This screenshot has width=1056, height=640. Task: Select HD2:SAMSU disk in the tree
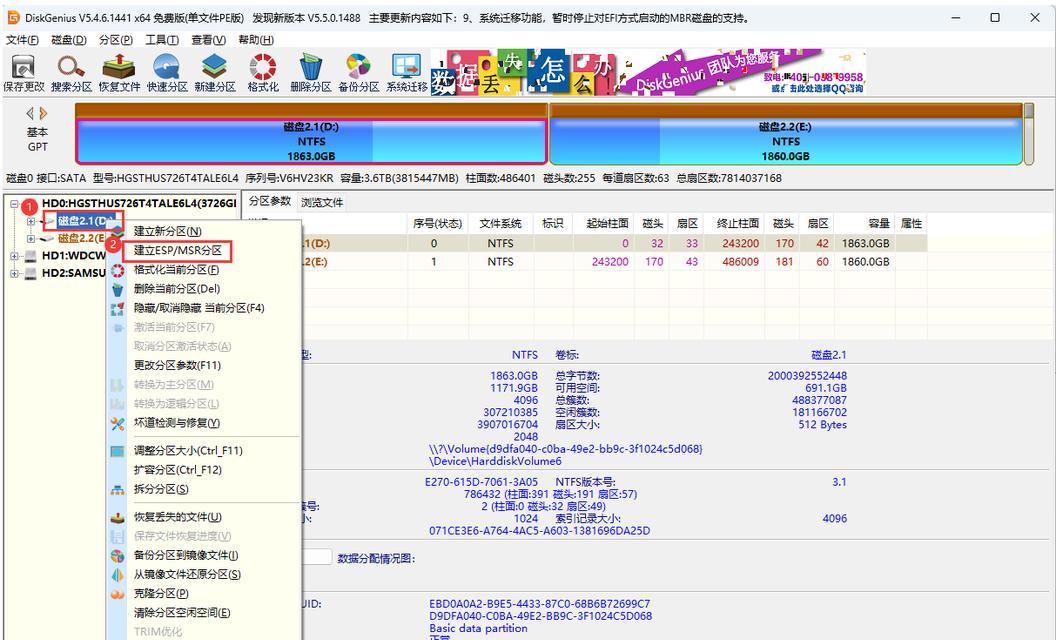coord(74,273)
